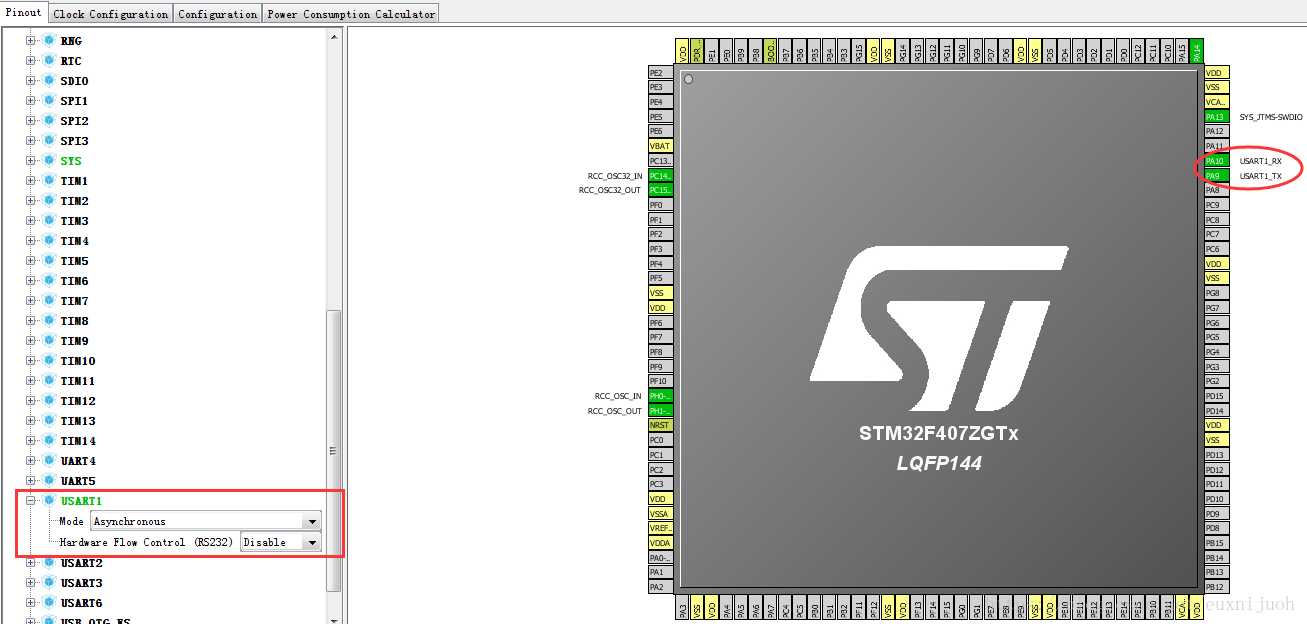Viewport: 1307px width, 624px height.
Task: Switch to the Clock Configuration tab
Action: pyautogui.click(x=110, y=14)
